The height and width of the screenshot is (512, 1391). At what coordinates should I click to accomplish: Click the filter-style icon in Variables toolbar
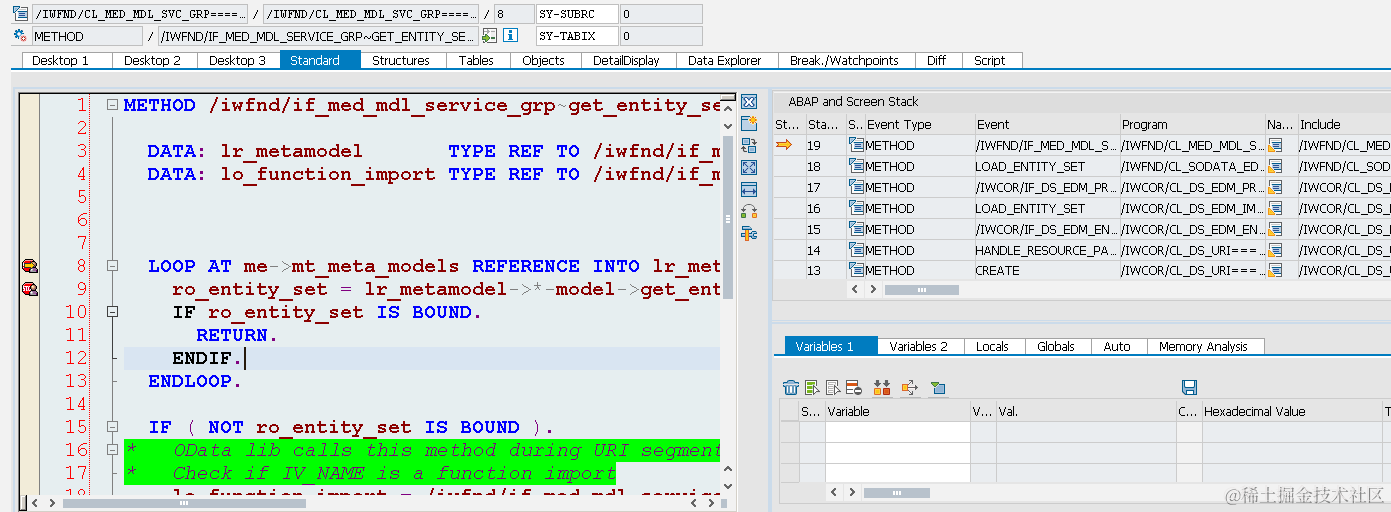938,388
